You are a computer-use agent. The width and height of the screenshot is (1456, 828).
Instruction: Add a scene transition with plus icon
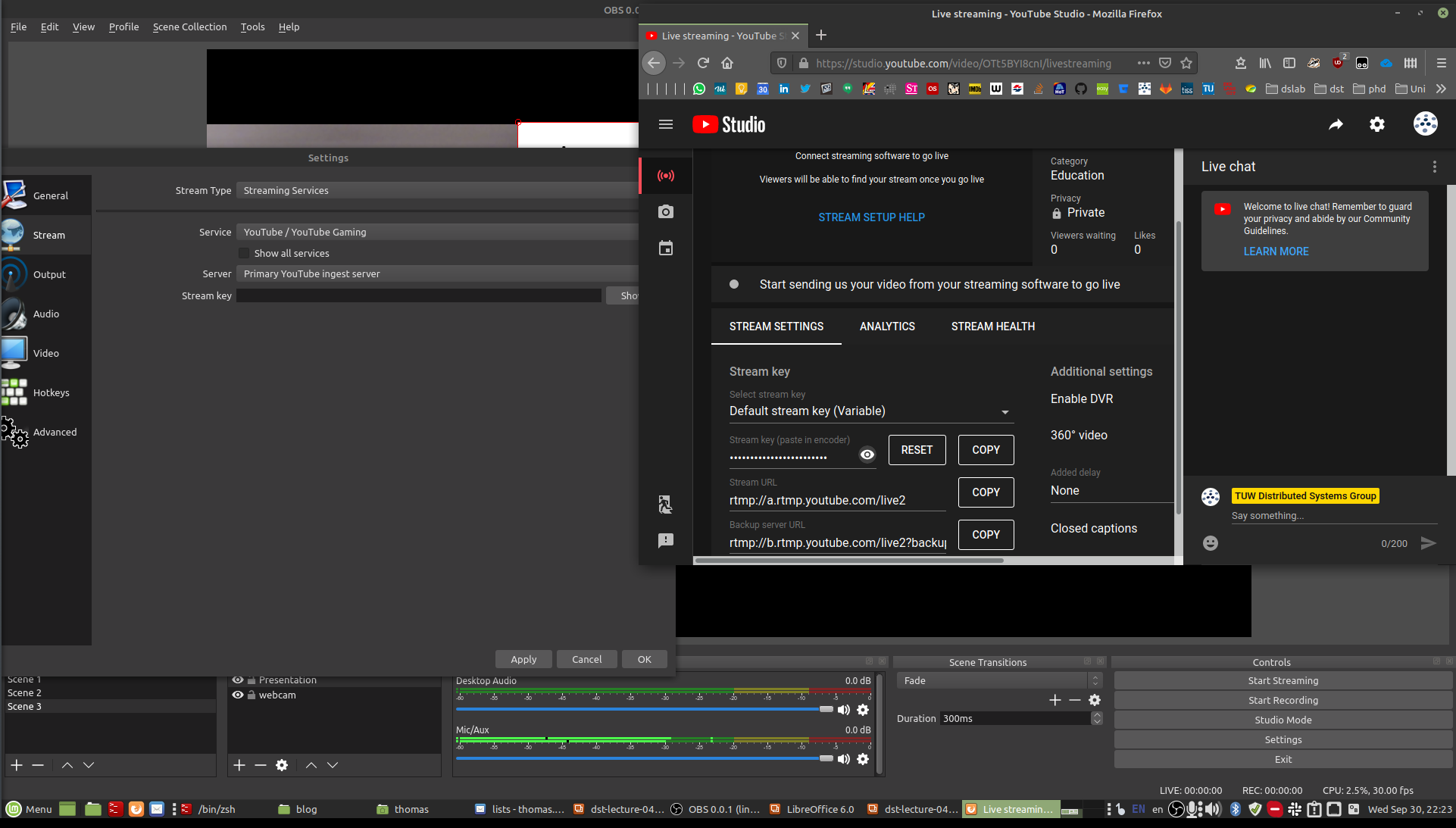coord(1055,700)
